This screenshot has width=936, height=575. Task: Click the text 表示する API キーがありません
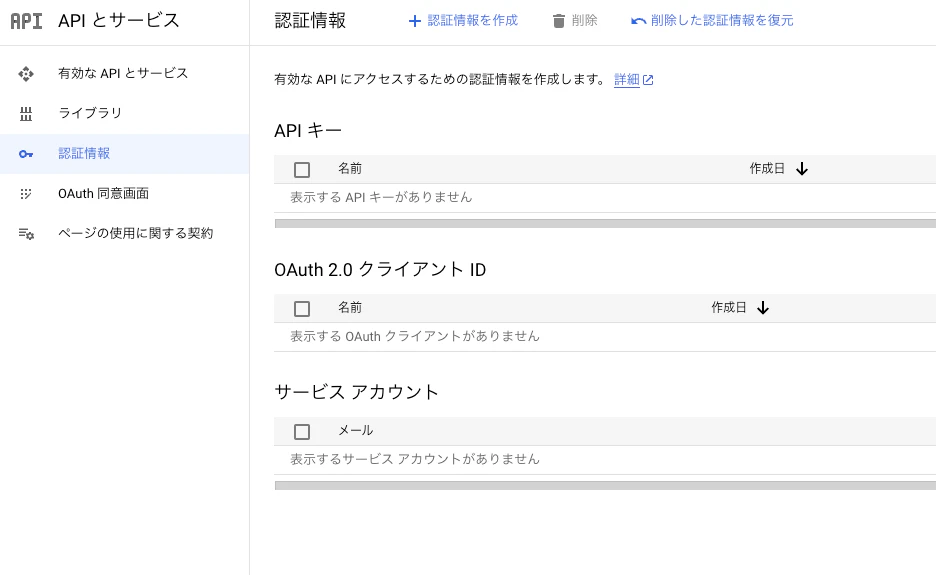pyautogui.click(x=381, y=198)
